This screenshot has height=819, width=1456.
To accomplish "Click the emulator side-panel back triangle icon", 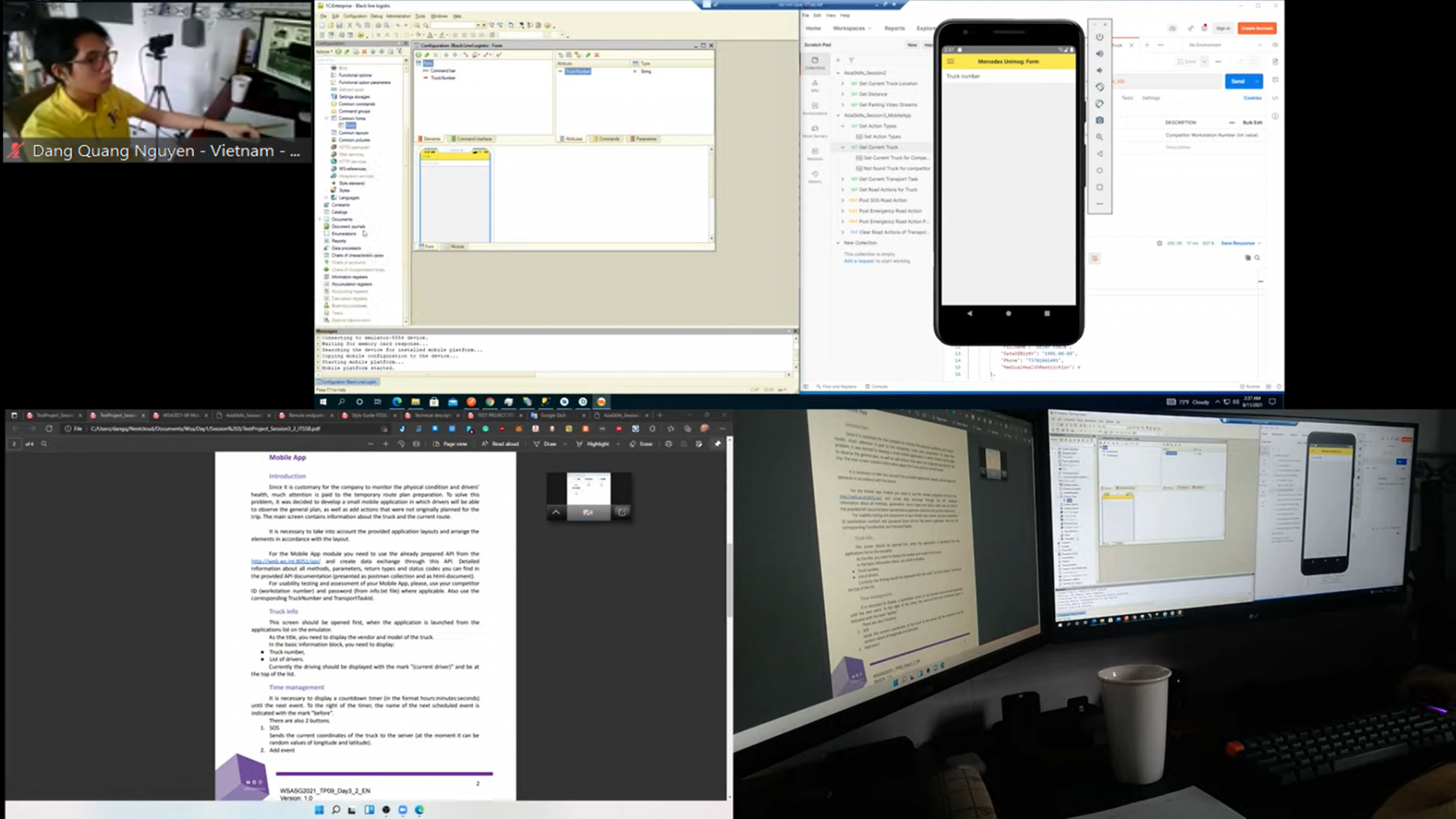I will click(x=1099, y=154).
